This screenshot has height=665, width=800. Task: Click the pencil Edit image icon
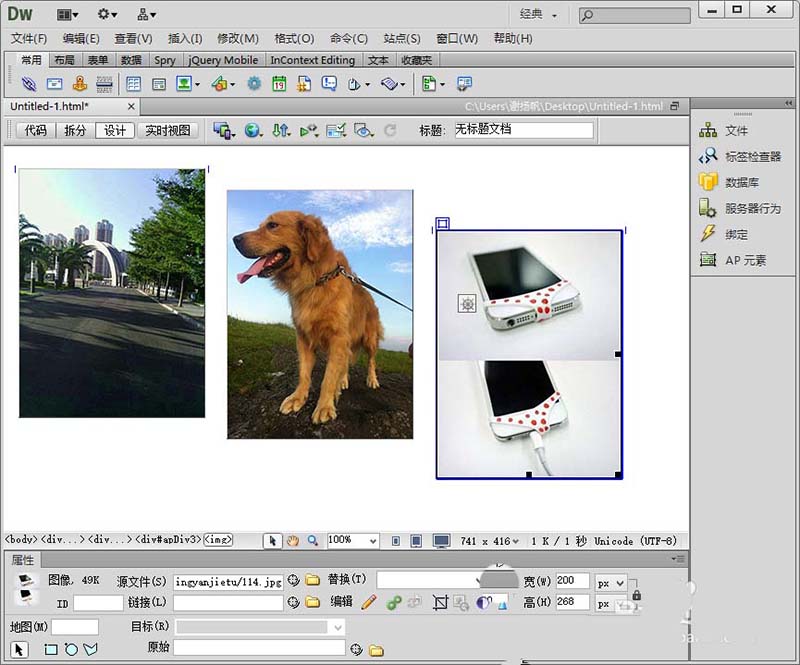coord(368,603)
